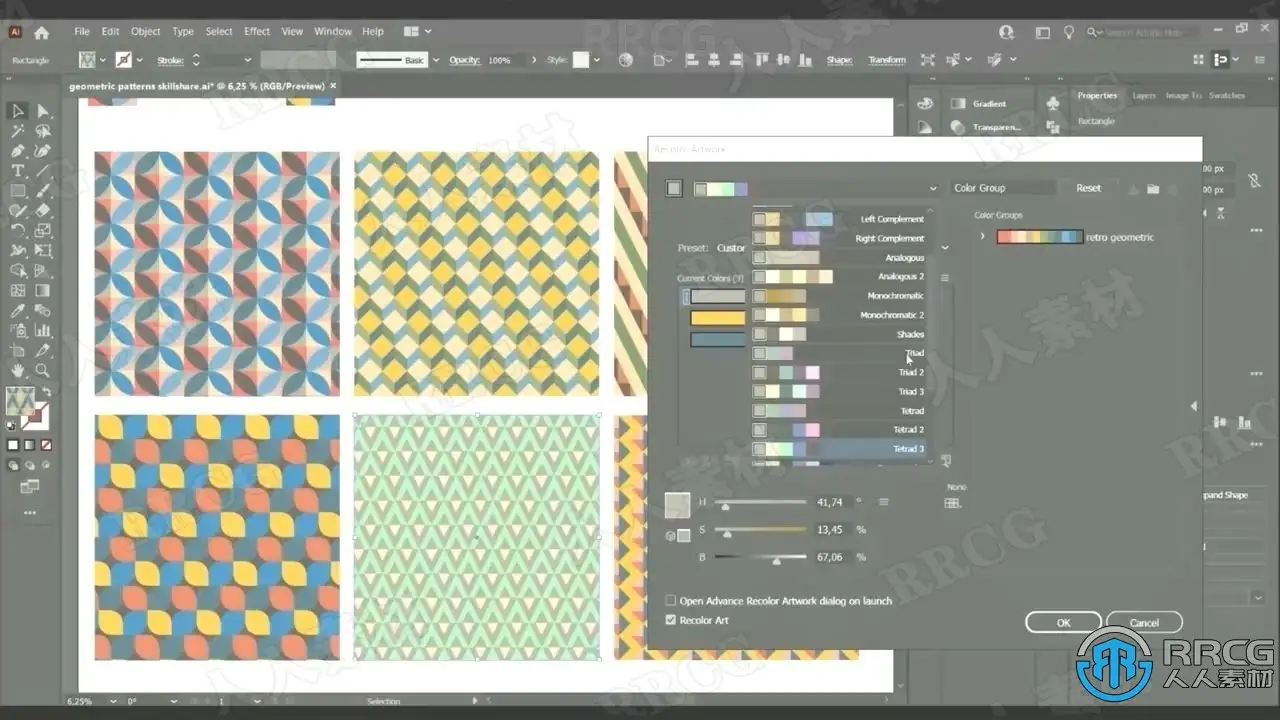Open the Window menu
Viewport: 1280px width, 720px height.
click(333, 32)
